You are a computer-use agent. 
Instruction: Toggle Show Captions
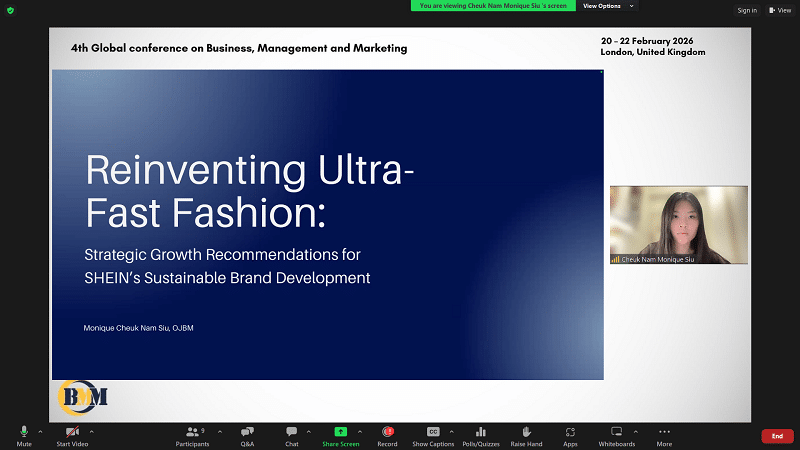433,432
